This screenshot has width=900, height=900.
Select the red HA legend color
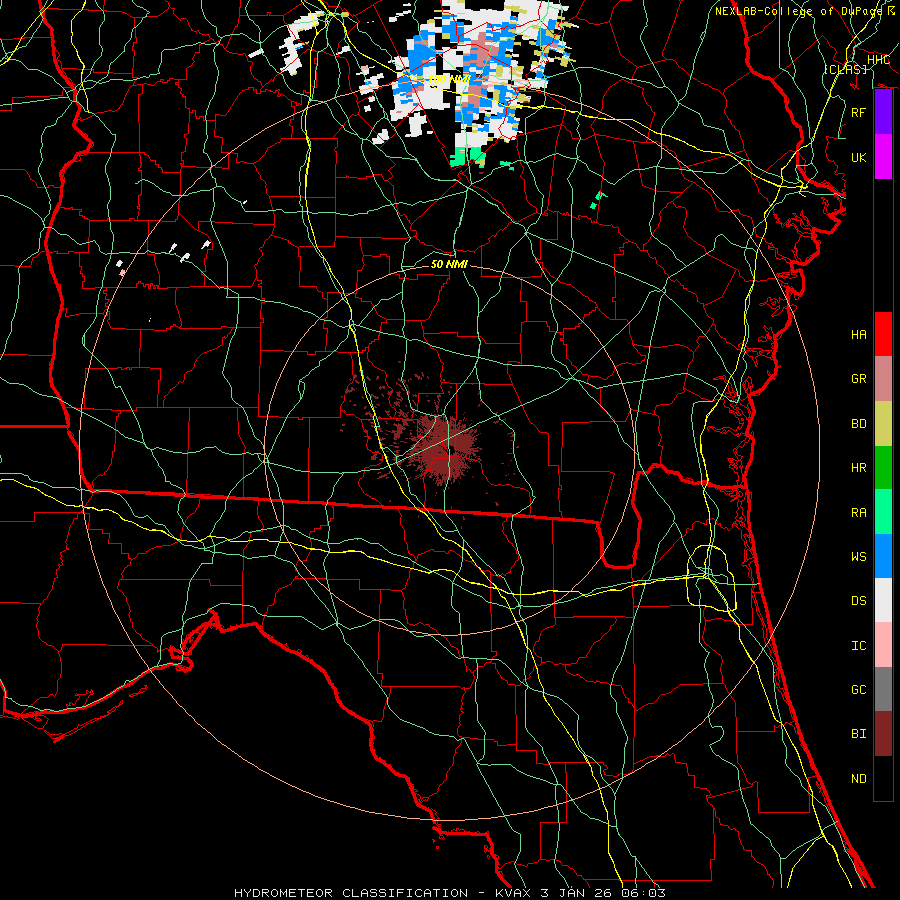coord(883,334)
